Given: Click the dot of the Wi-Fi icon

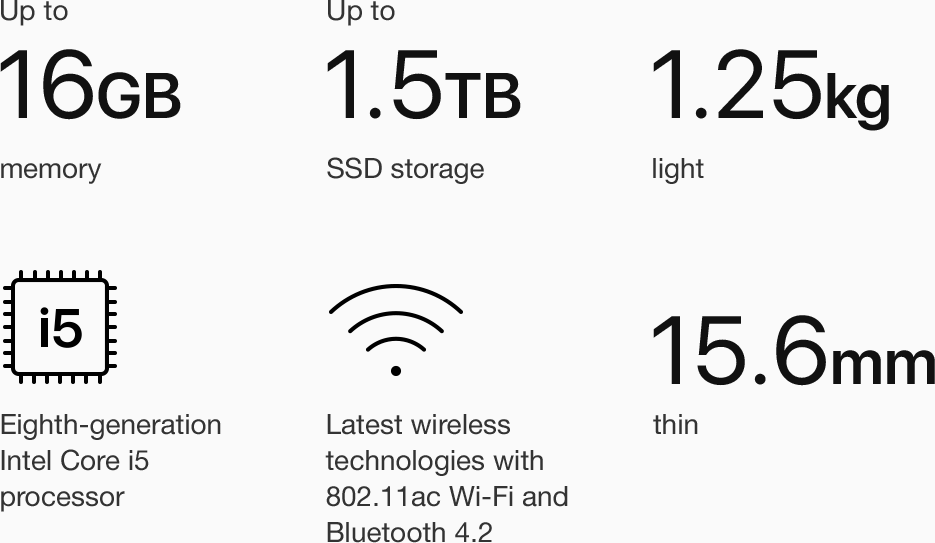Looking at the screenshot, I should (x=395, y=371).
